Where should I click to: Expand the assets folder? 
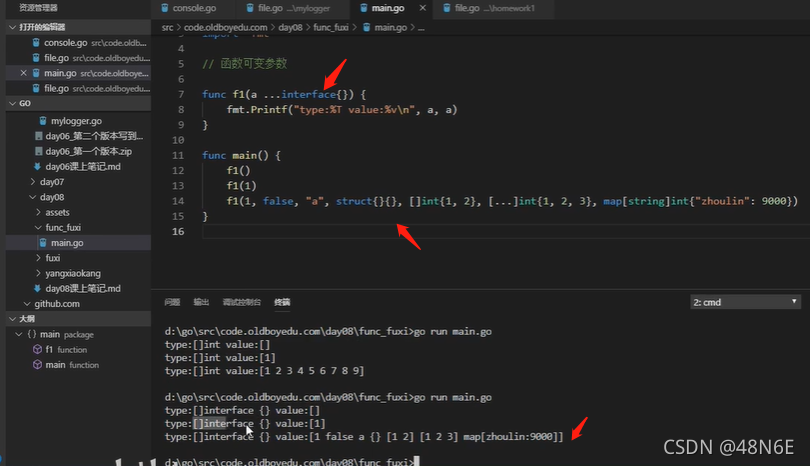pos(57,212)
